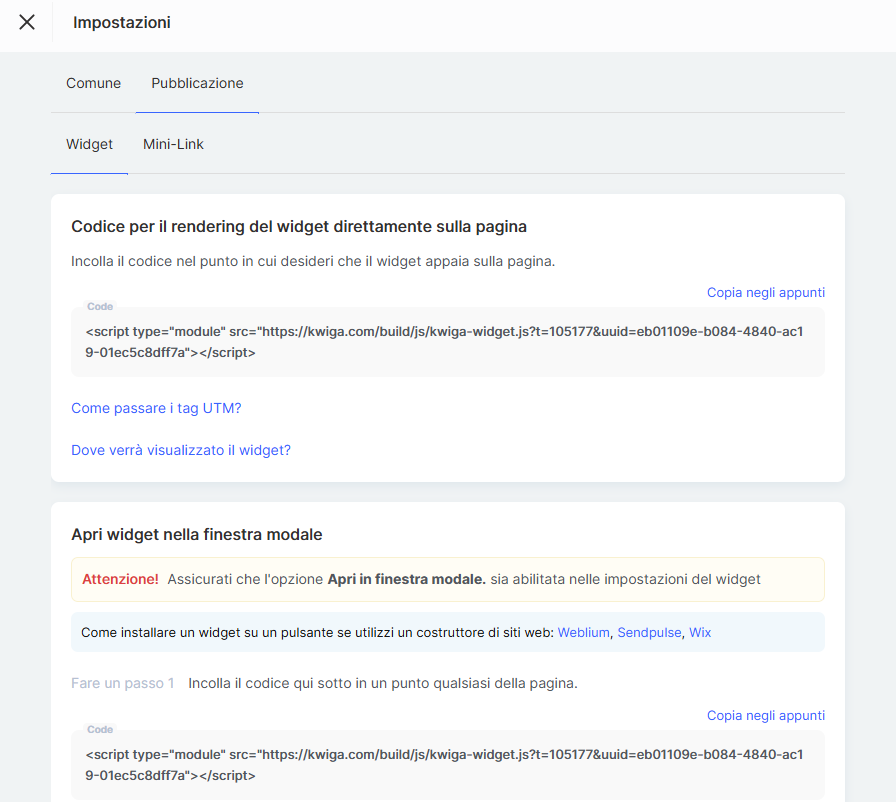The height and width of the screenshot is (802, 896).
Task: Open the Weblium installation guide link
Action: pyautogui.click(x=583, y=632)
